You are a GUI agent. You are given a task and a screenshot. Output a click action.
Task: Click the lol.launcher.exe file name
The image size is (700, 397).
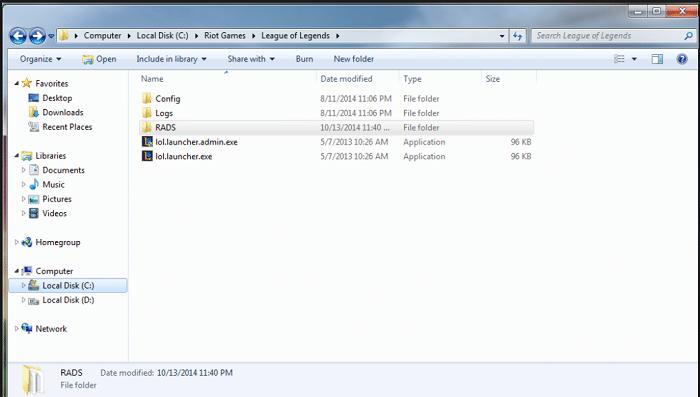[183, 156]
